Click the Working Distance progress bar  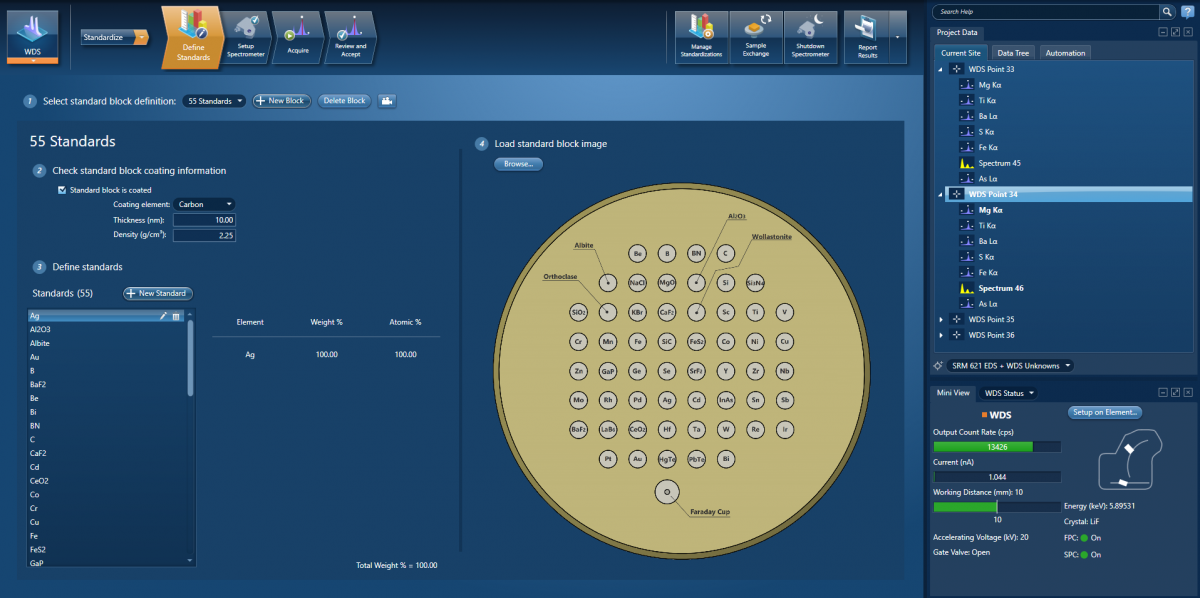pyautogui.click(x=996, y=507)
